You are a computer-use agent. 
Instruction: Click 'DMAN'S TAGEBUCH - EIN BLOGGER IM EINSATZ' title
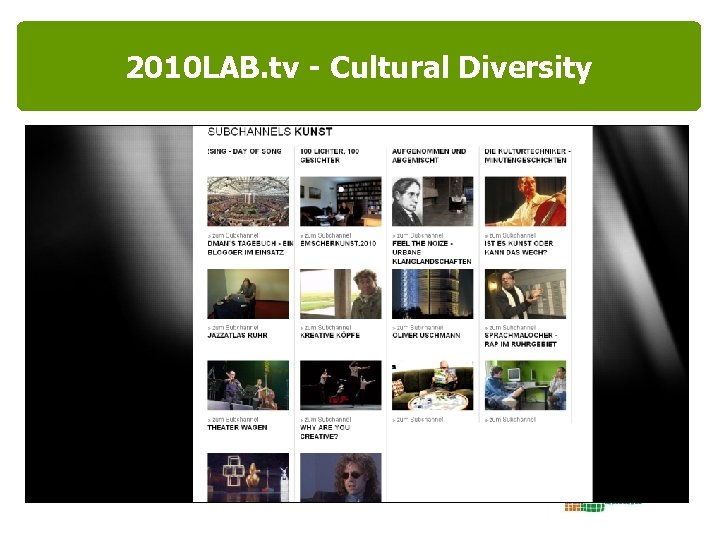point(250,248)
